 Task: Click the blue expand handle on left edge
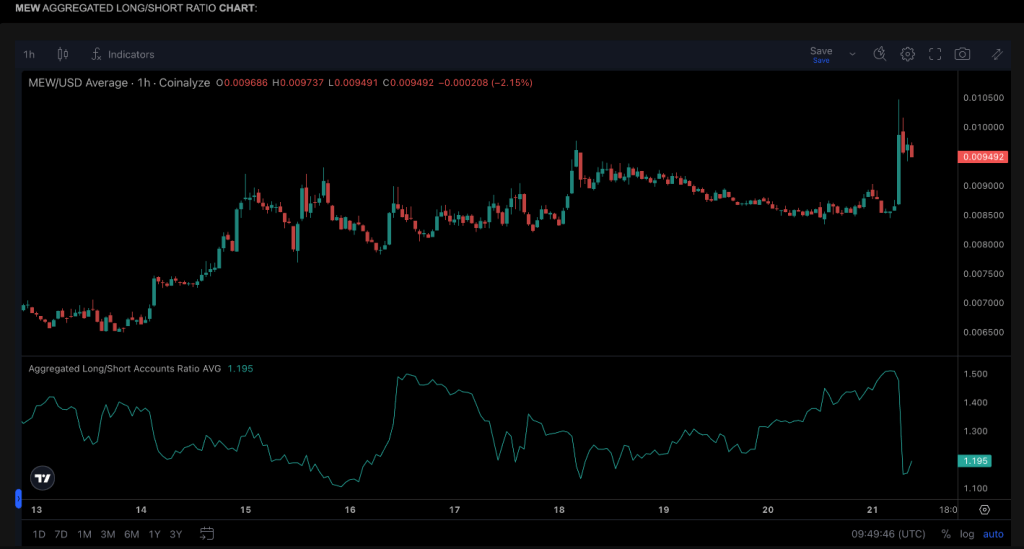tap(17, 497)
